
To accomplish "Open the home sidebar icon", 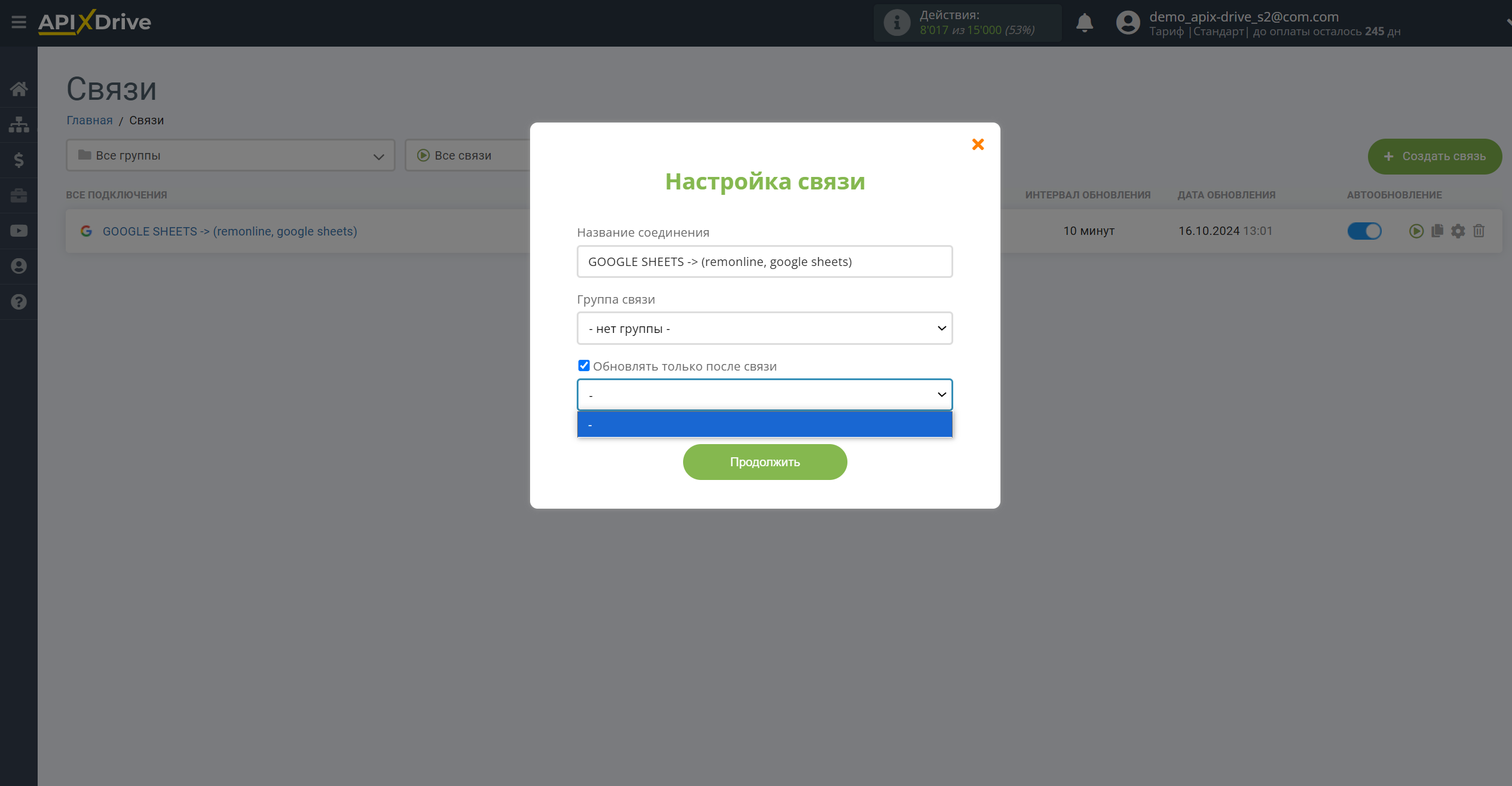I will (19, 89).
